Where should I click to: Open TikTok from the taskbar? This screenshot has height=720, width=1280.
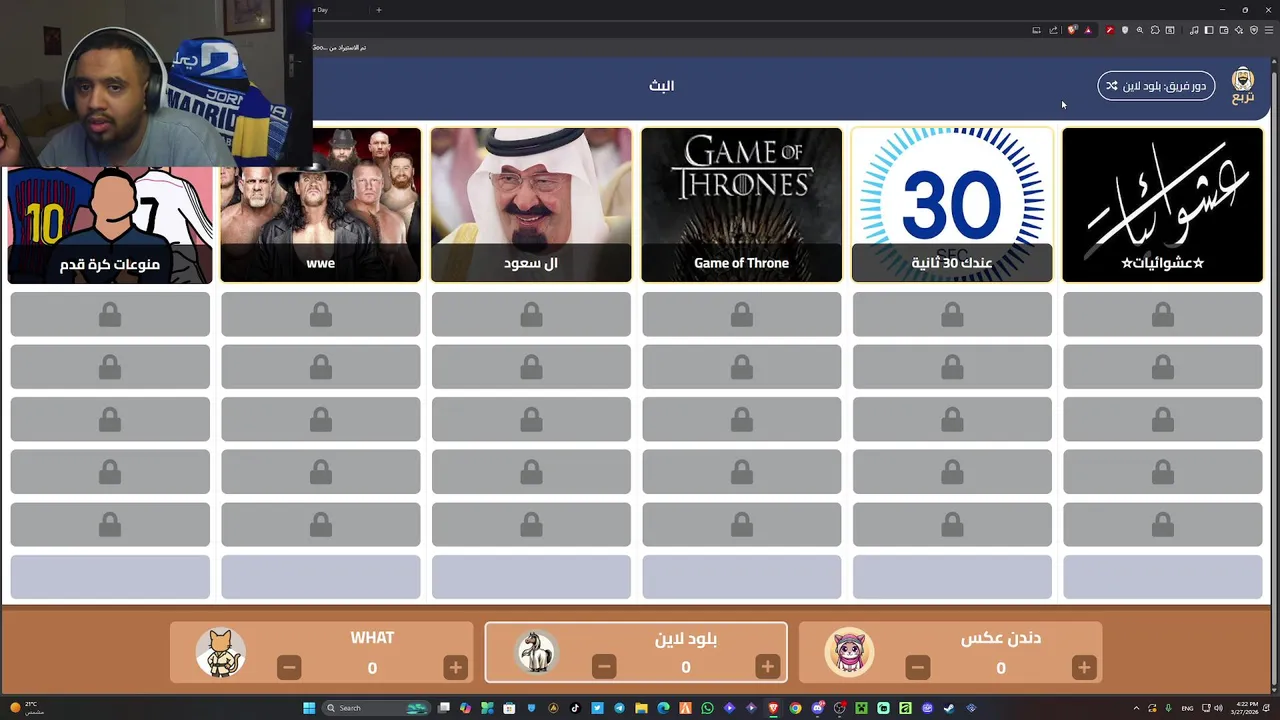tap(575, 708)
